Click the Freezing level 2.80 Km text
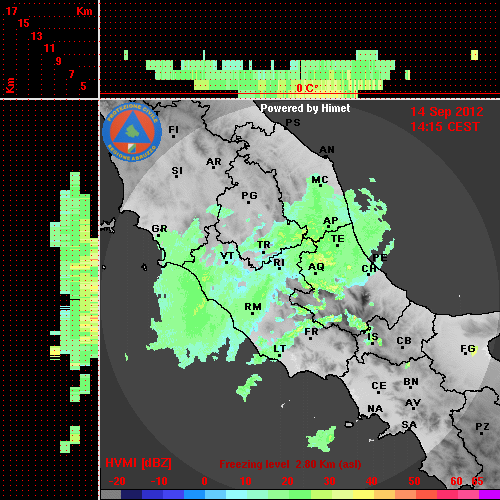The height and width of the screenshot is (500, 500). coord(290,464)
